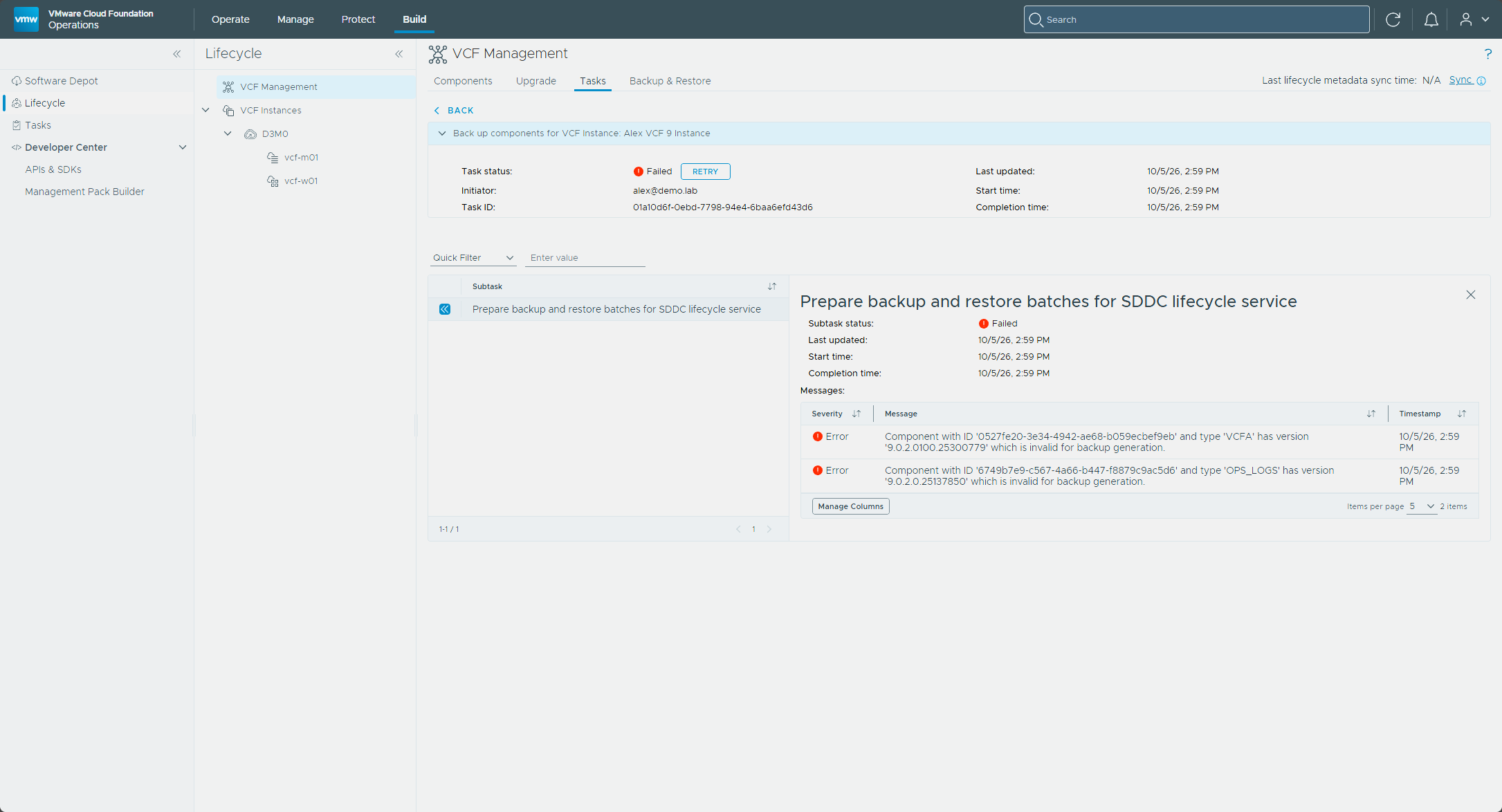The image size is (1502, 812).
Task: Click the Enter value filter field
Action: 585,258
